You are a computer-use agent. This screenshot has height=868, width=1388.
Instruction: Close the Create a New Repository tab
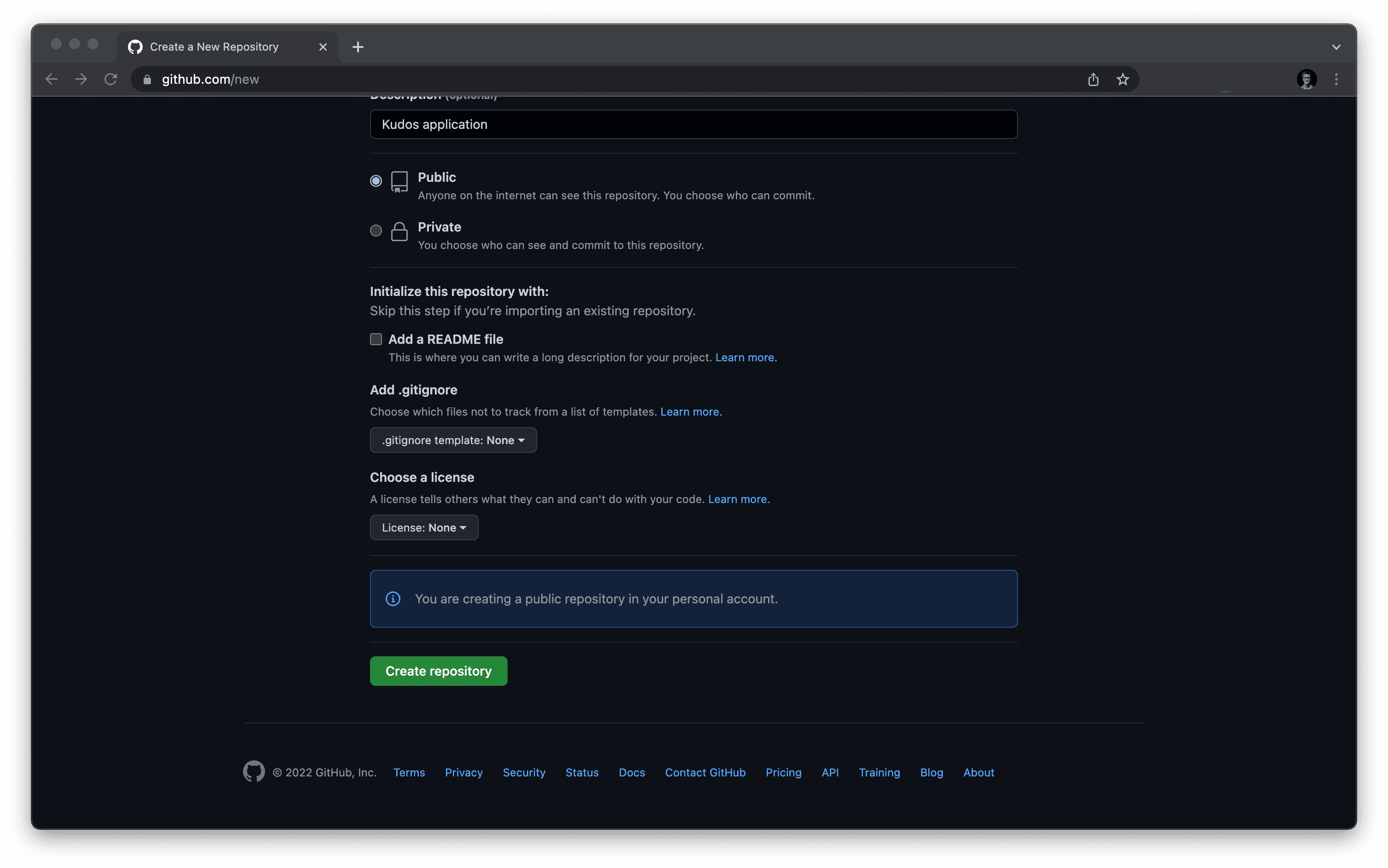(x=323, y=47)
